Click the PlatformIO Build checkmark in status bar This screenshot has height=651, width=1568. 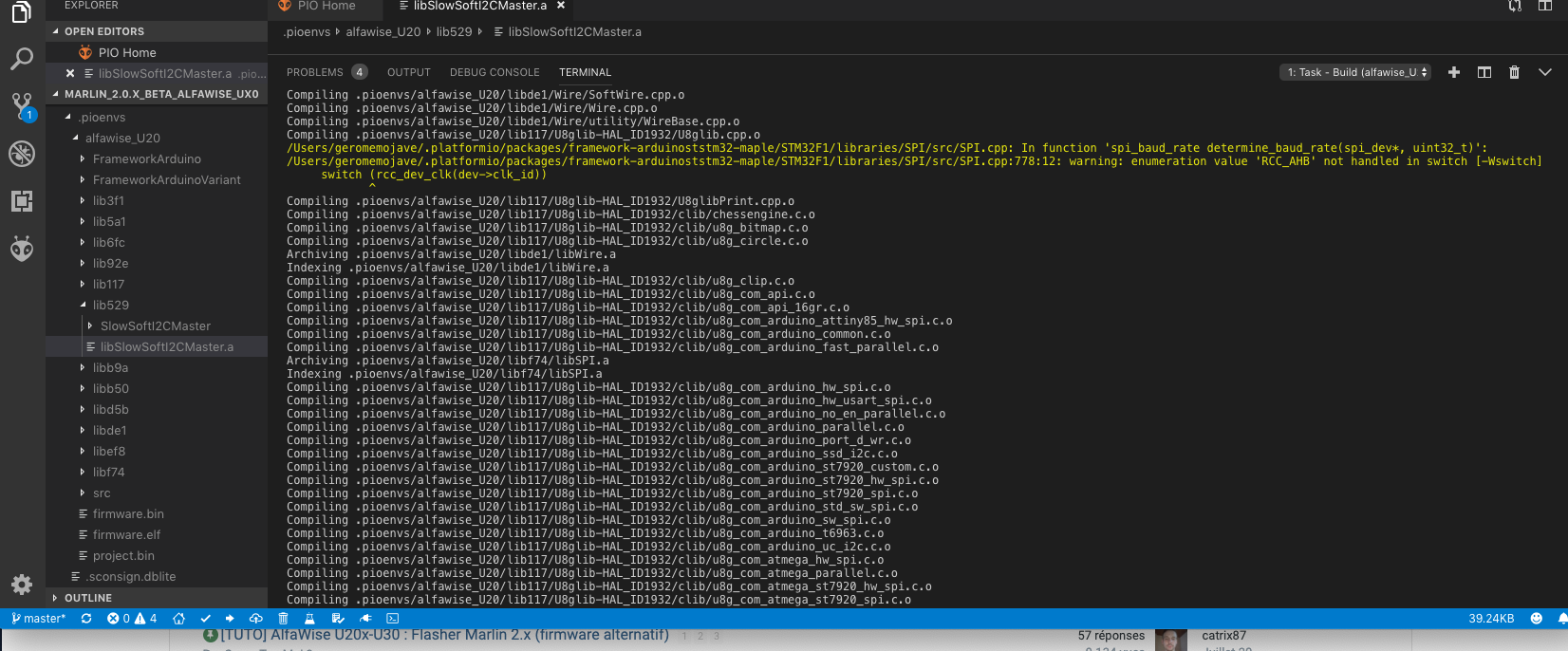pos(205,619)
